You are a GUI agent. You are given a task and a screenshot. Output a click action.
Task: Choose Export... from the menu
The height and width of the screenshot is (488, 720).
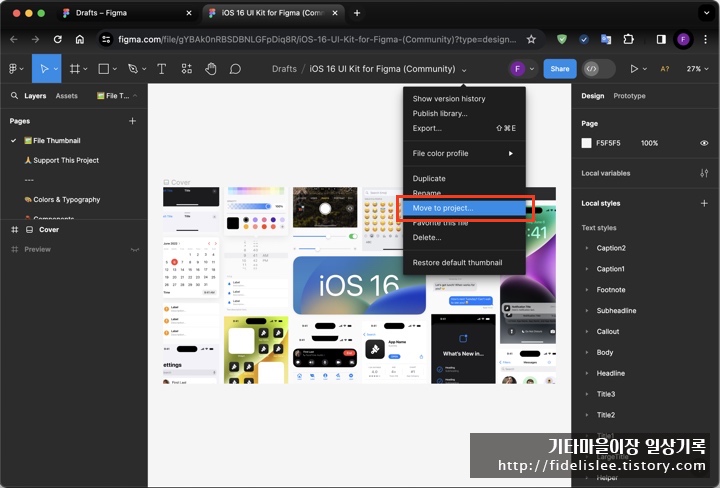tap(464, 128)
